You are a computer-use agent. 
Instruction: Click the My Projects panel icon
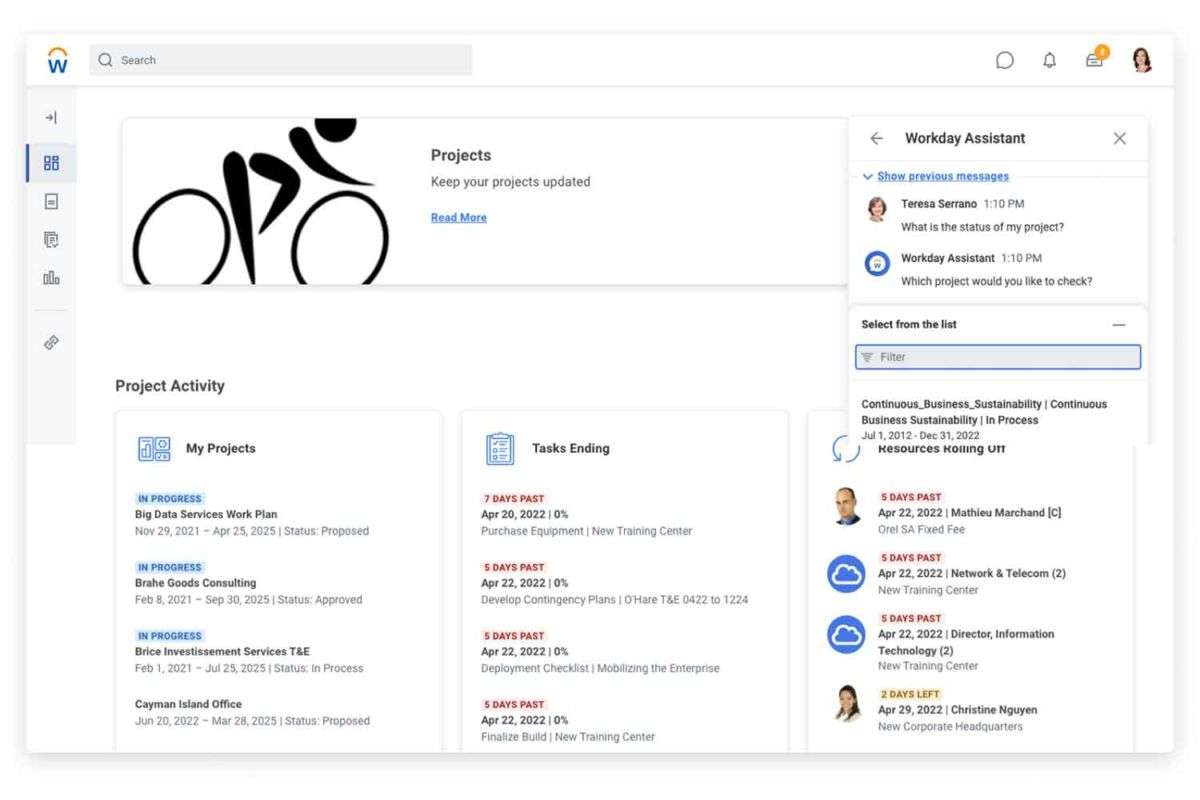(x=153, y=449)
